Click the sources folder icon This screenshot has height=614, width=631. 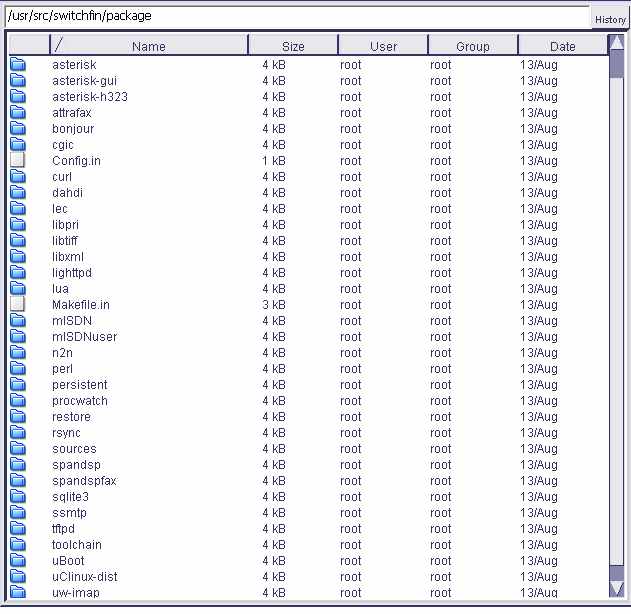(x=18, y=448)
